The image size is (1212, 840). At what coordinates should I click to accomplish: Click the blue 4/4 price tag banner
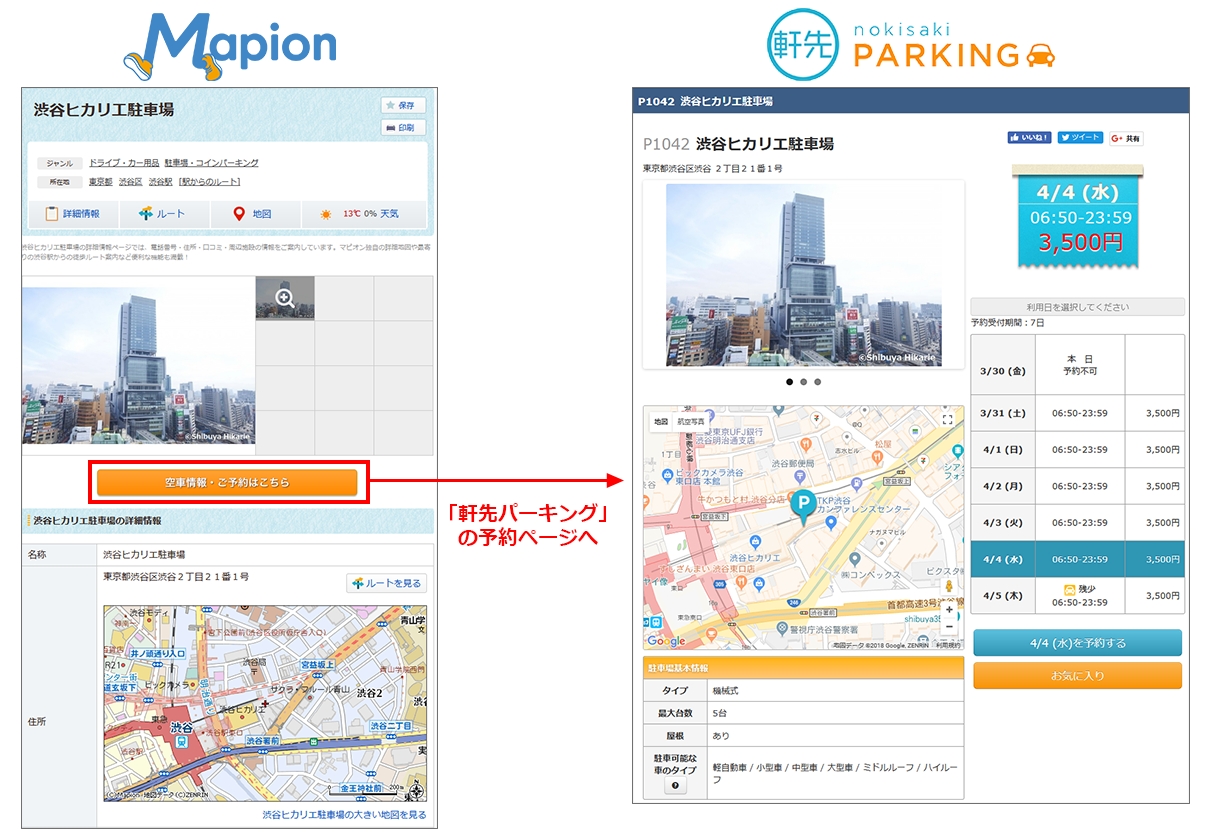1077,216
